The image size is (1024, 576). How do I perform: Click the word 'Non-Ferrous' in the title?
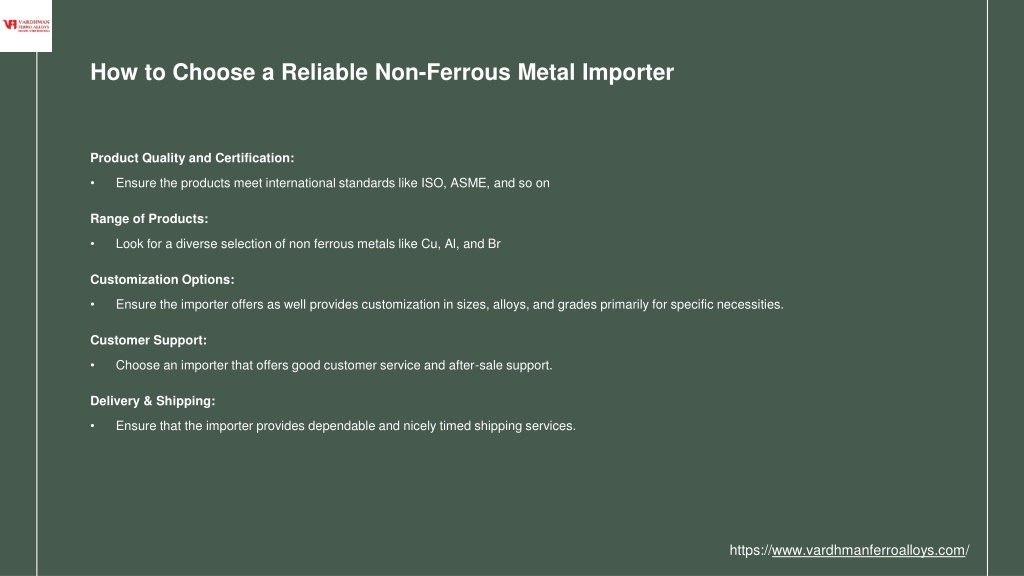coord(442,72)
